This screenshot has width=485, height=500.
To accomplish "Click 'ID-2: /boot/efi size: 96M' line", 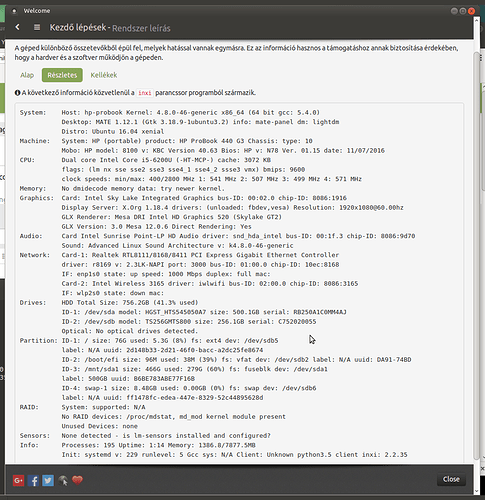I will [236, 360].
